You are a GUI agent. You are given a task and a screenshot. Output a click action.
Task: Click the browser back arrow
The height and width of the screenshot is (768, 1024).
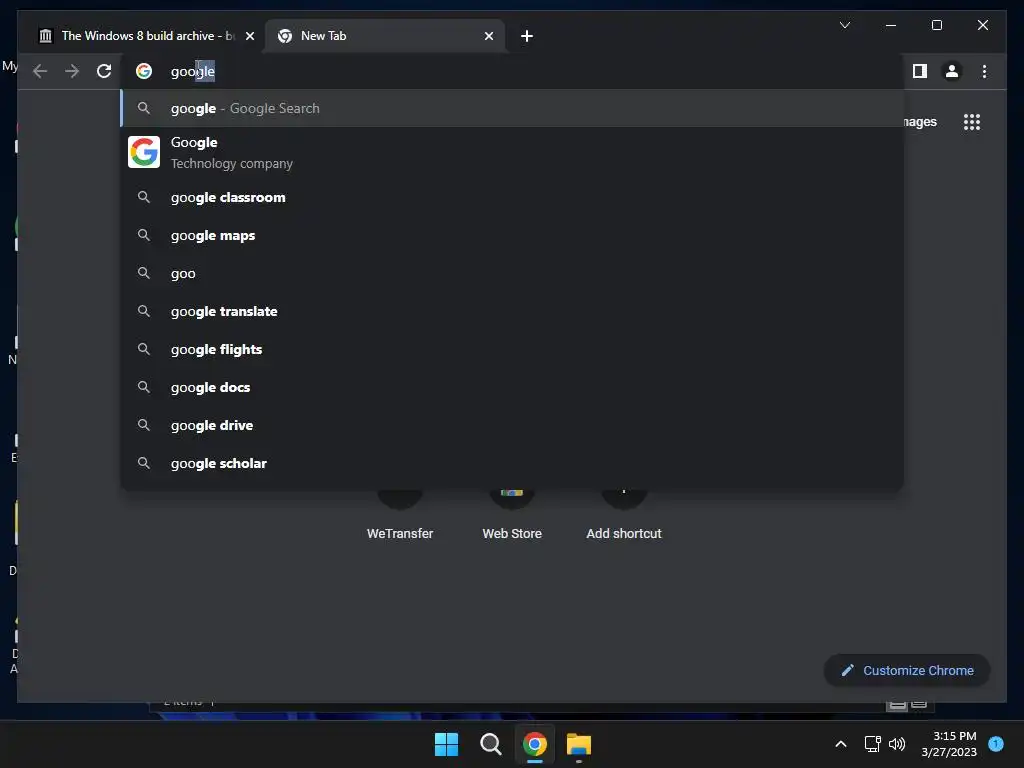point(40,71)
